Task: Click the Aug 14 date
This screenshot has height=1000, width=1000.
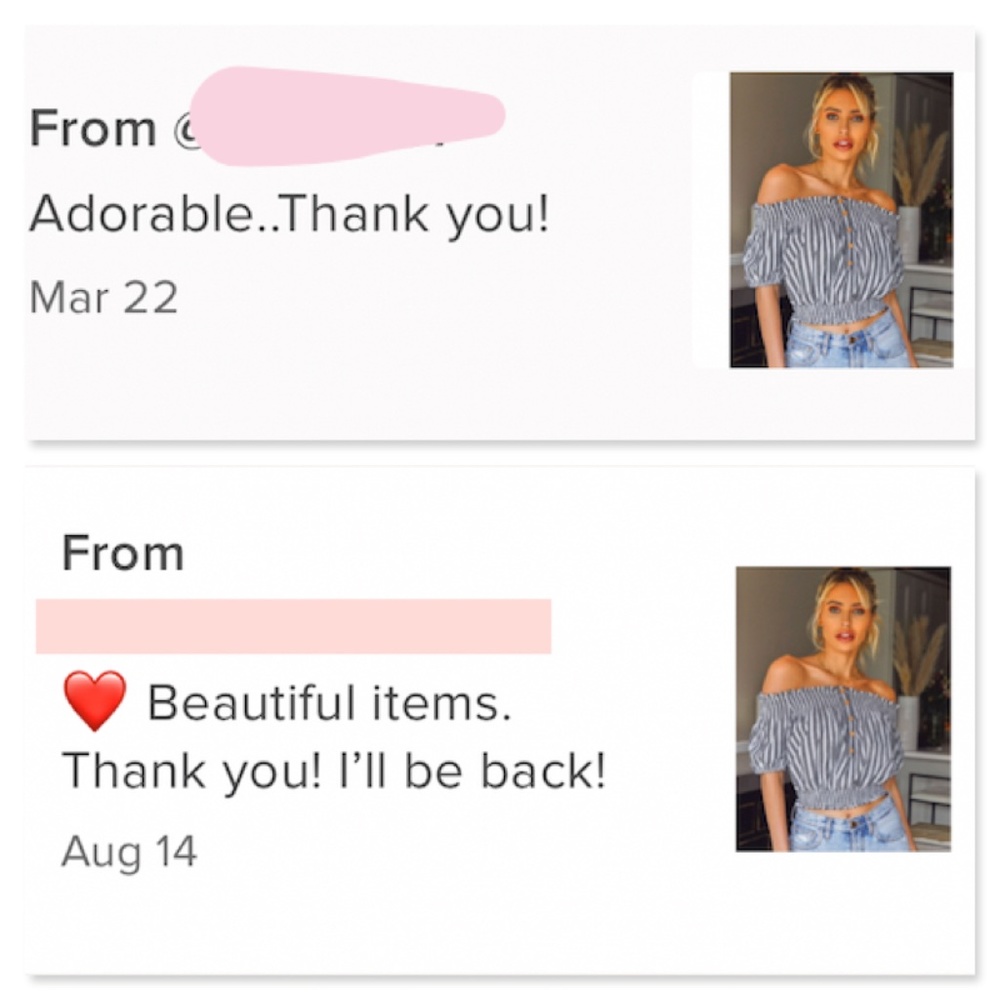Action: click(x=129, y=852)
